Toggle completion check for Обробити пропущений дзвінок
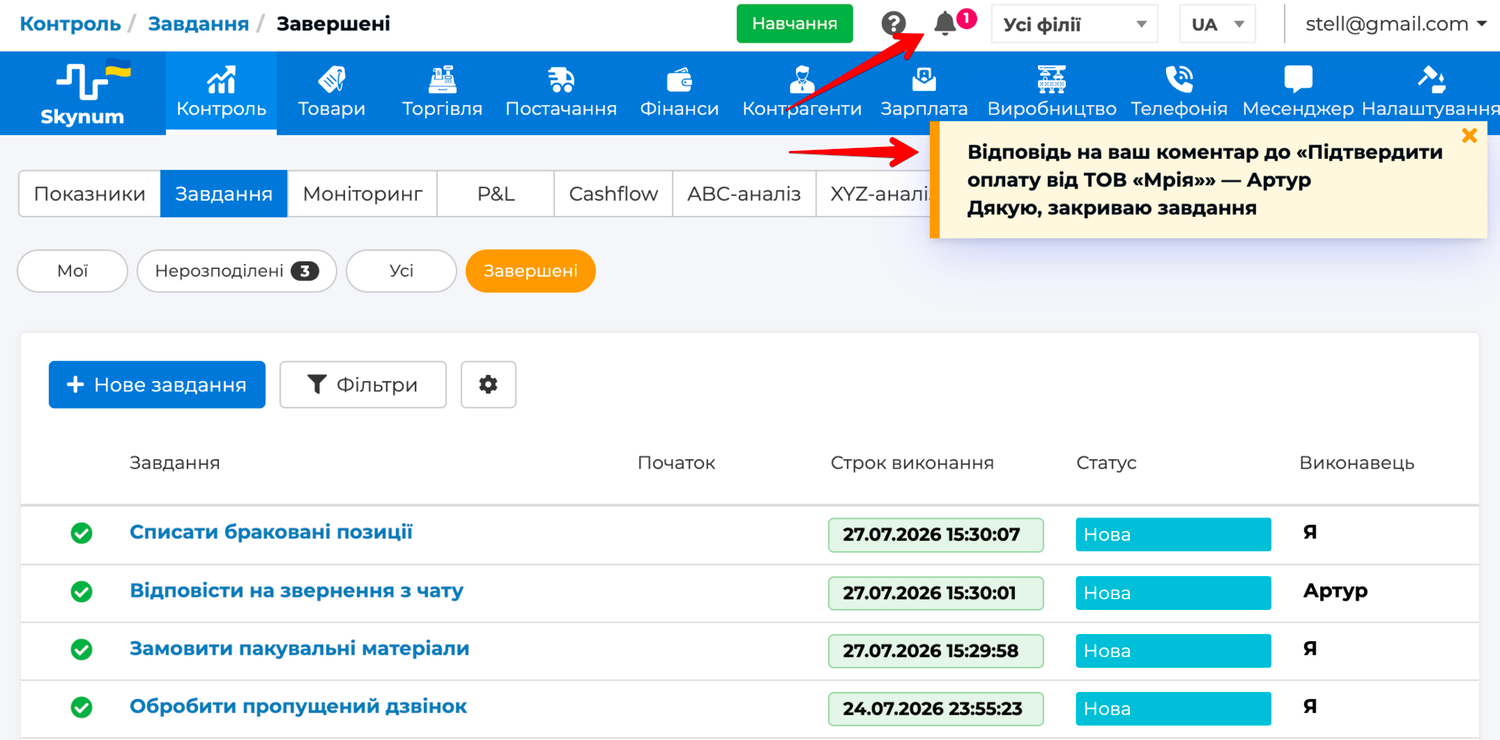This screenshot has height=740, width=1500. click(82, 708)
